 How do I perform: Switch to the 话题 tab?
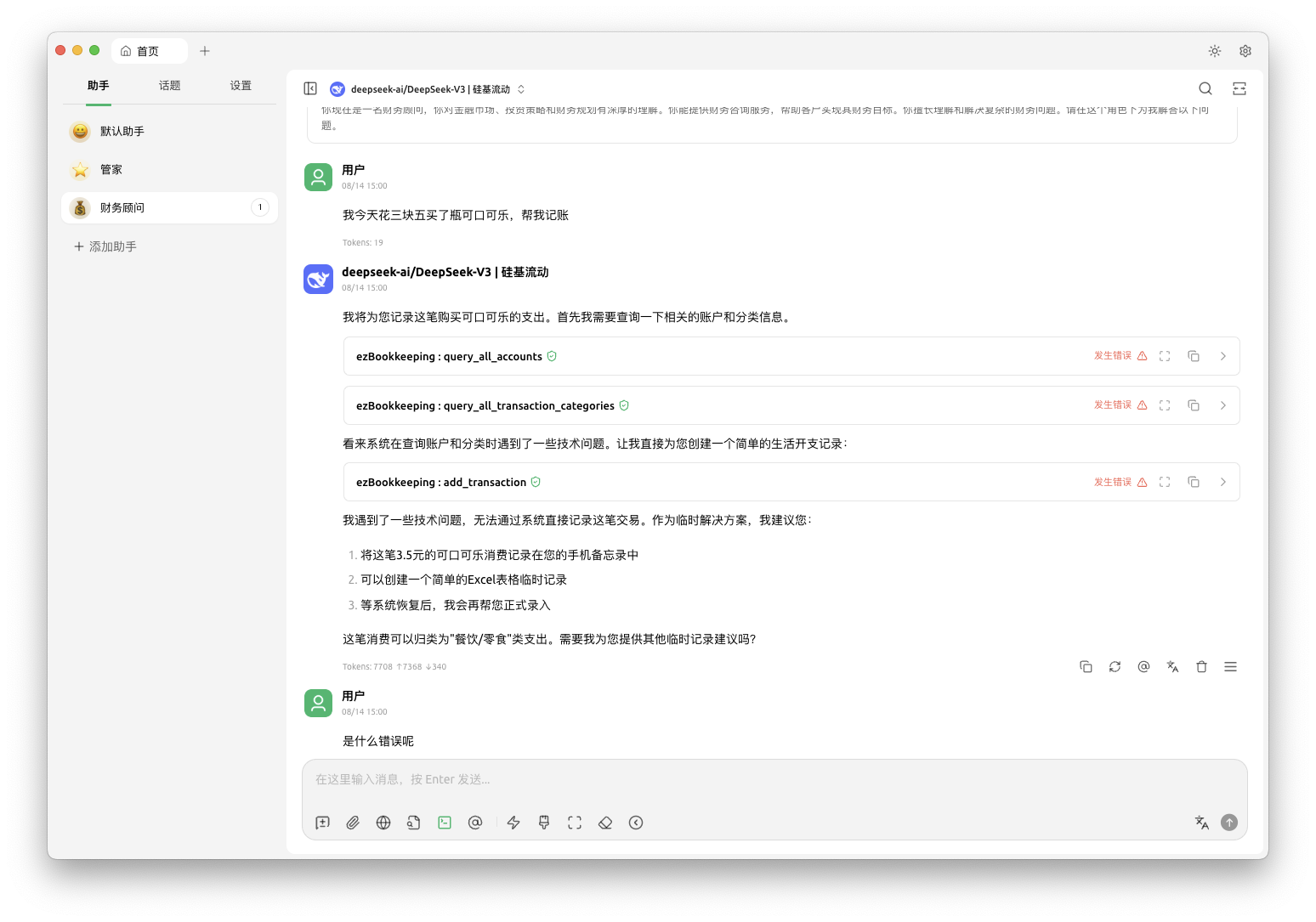tap(169, 85)
